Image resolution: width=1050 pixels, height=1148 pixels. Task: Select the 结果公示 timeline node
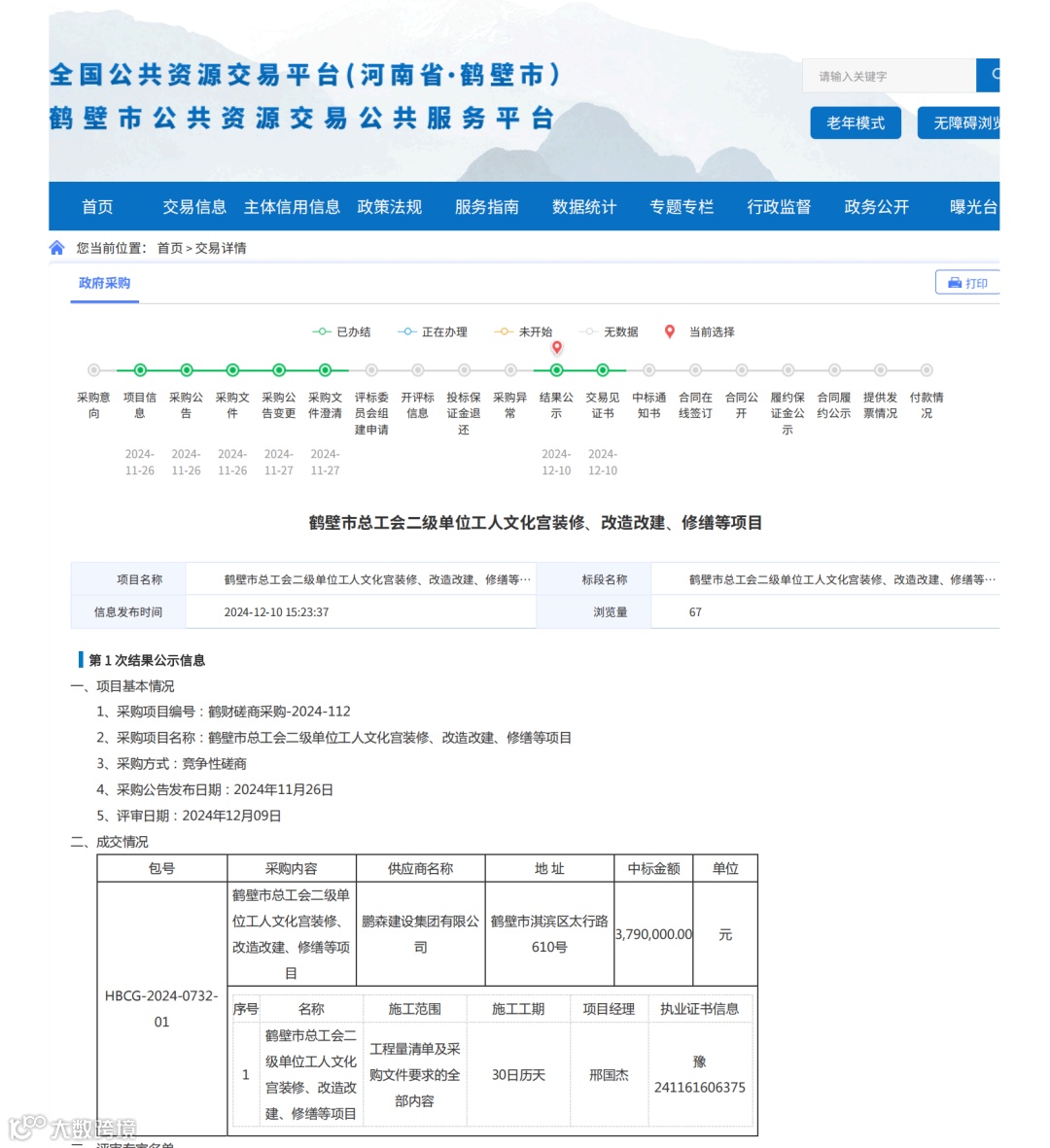click(x=556, y=370)
